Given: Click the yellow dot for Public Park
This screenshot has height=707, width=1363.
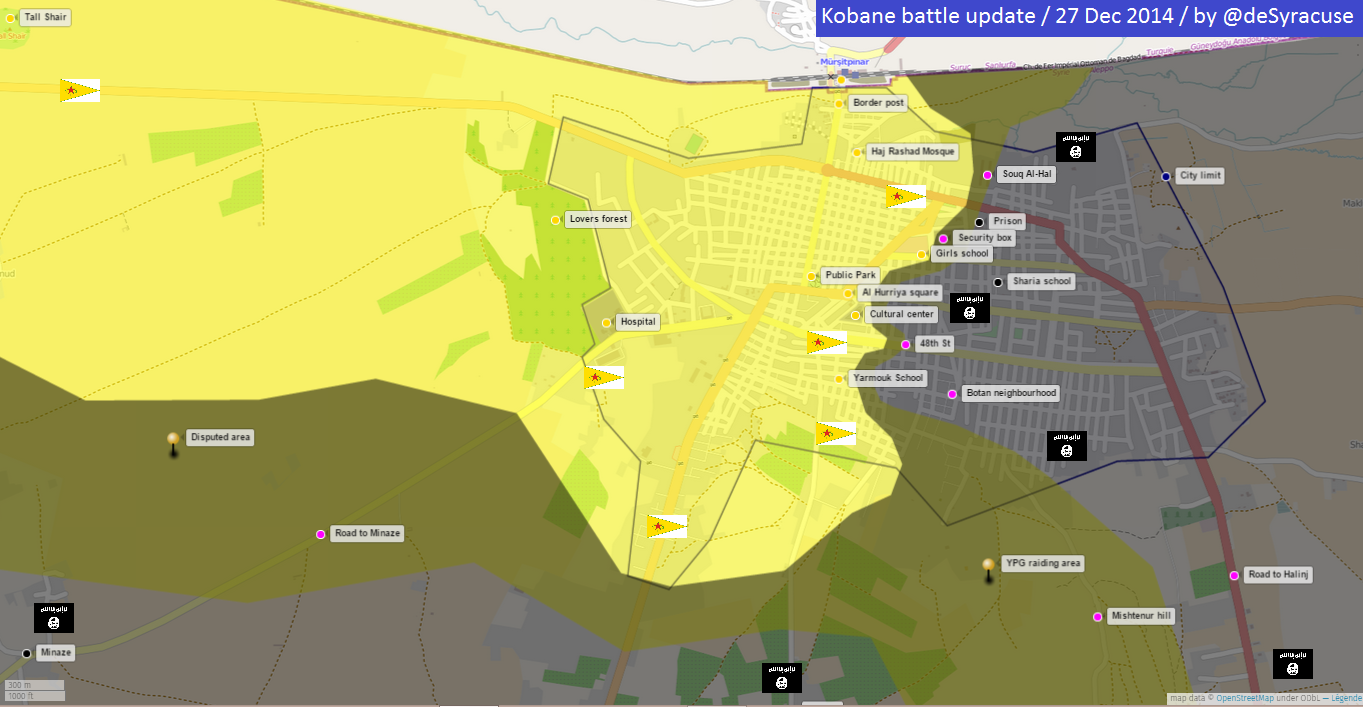Looking at the screenshot, I should pyautogui.click(x=812, y=276).
